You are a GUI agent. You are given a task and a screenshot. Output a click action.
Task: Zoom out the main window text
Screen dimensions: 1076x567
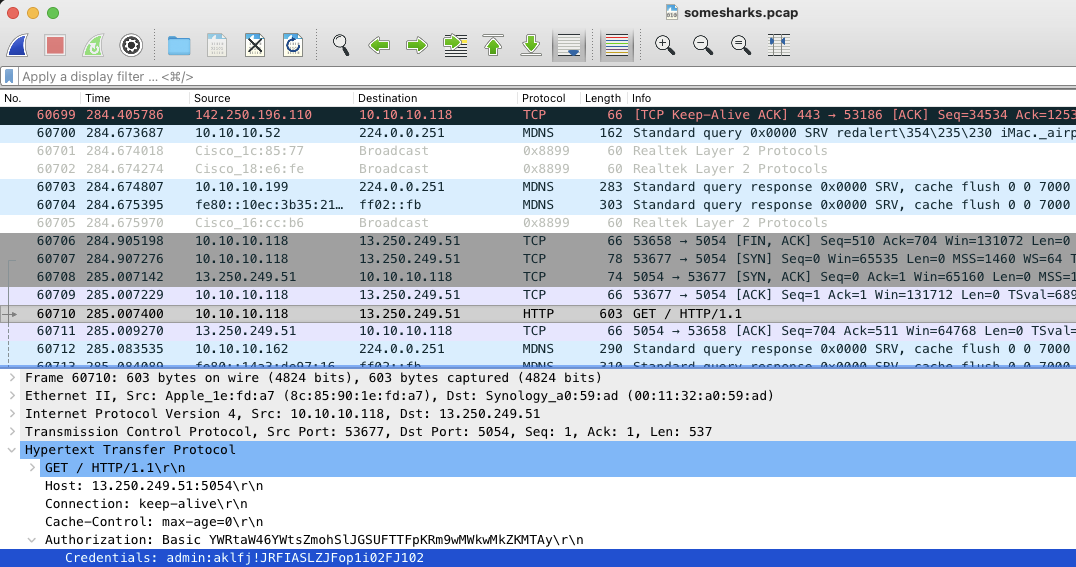point(703,45)
